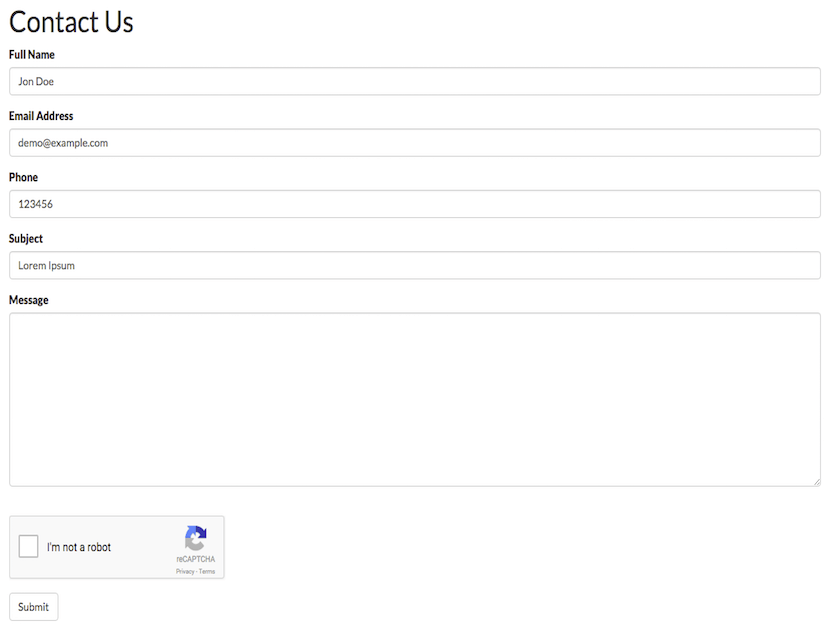Click the Subject label text
Viewport: 838px width, 630px height.
click(x=26, y=239)
